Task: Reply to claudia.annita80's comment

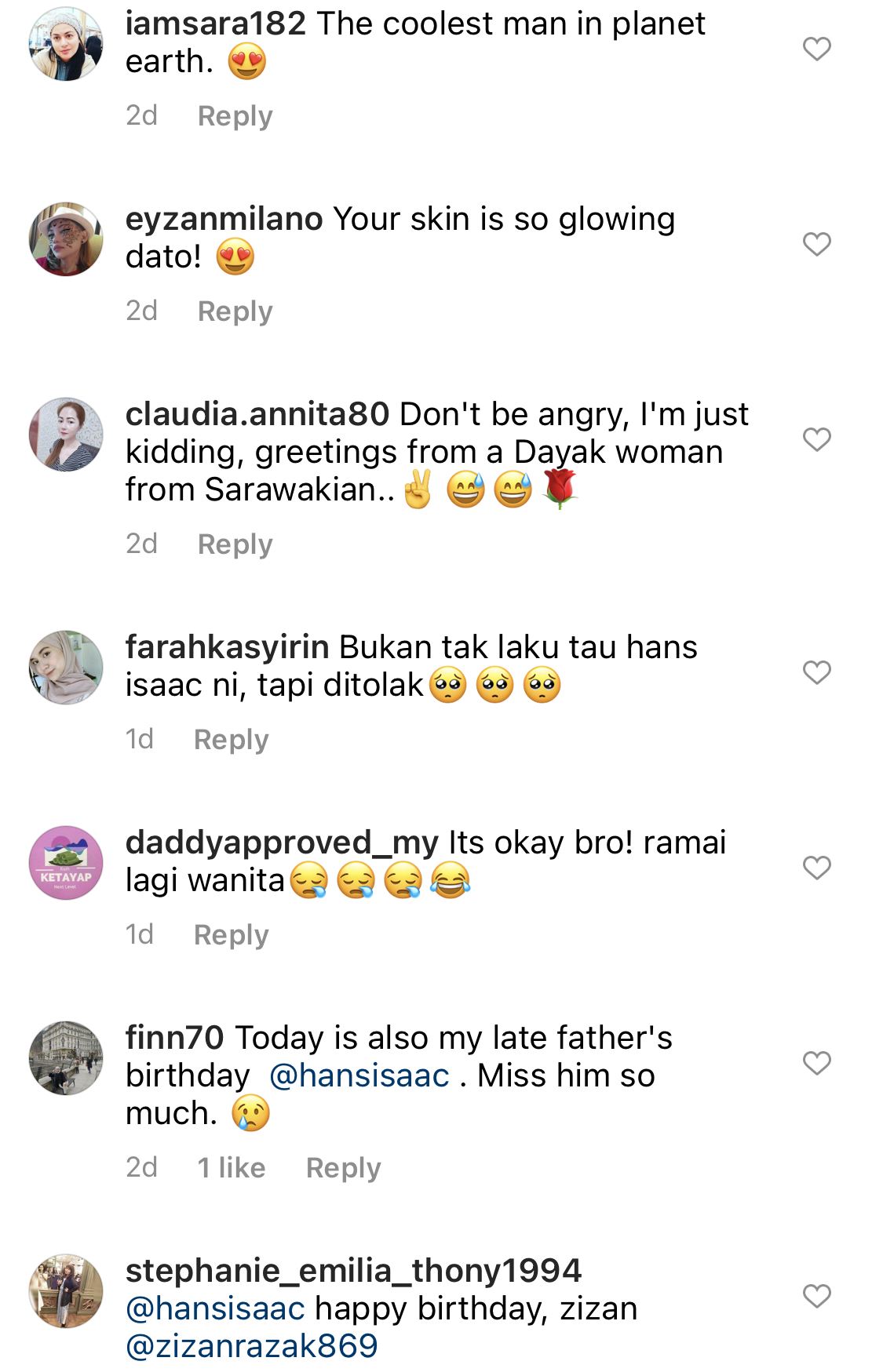Action: point(235,544)
